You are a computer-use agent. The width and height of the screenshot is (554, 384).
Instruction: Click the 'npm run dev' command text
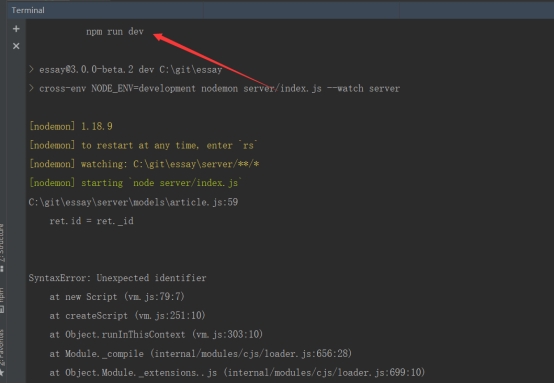[115, 32]
